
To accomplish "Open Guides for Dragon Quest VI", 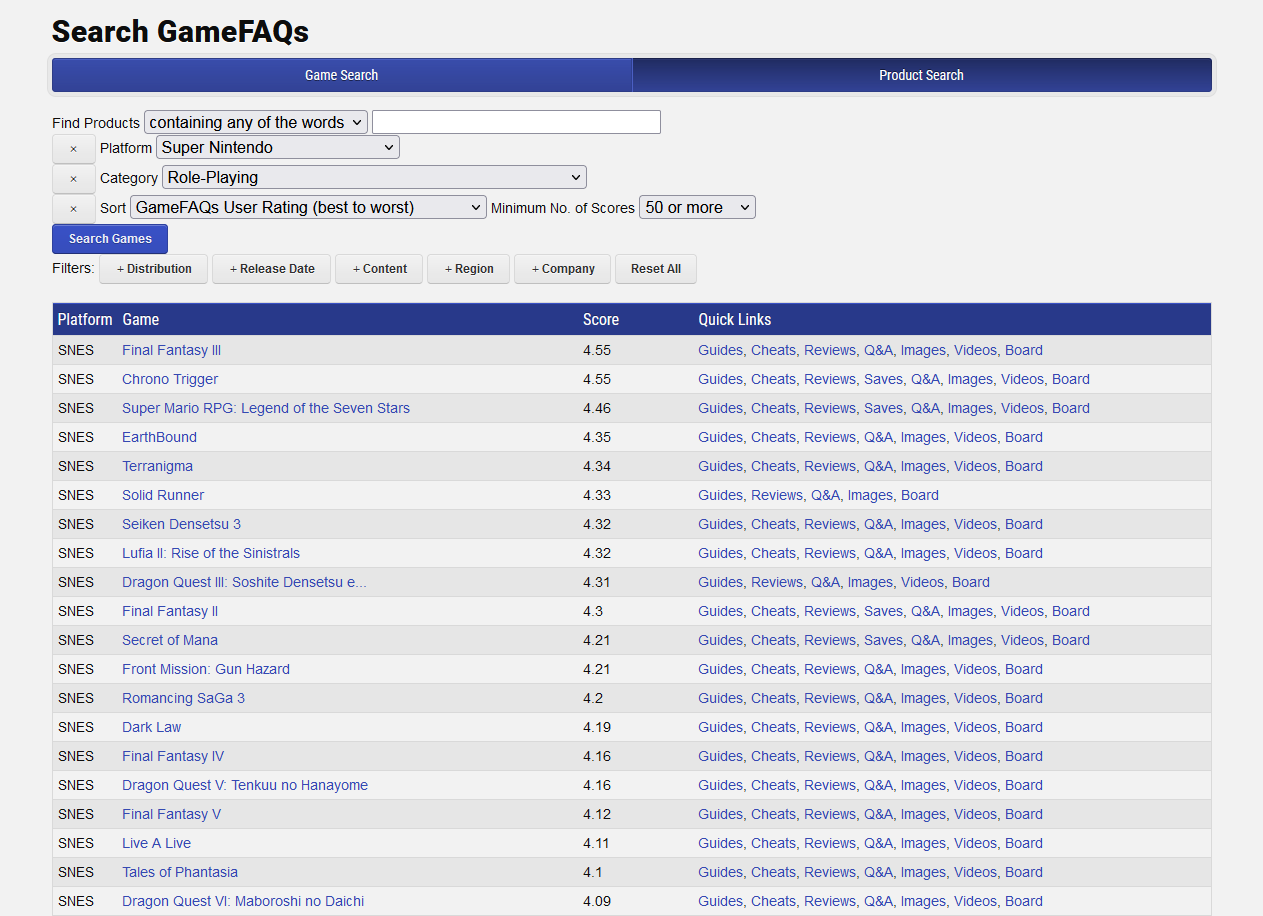I will pyautogui.click(x=720, y=901).
